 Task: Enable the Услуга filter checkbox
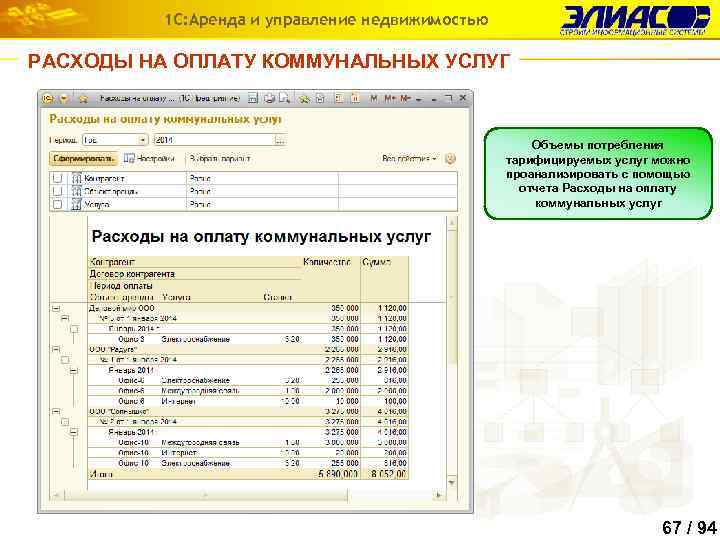tap(57, 204)
